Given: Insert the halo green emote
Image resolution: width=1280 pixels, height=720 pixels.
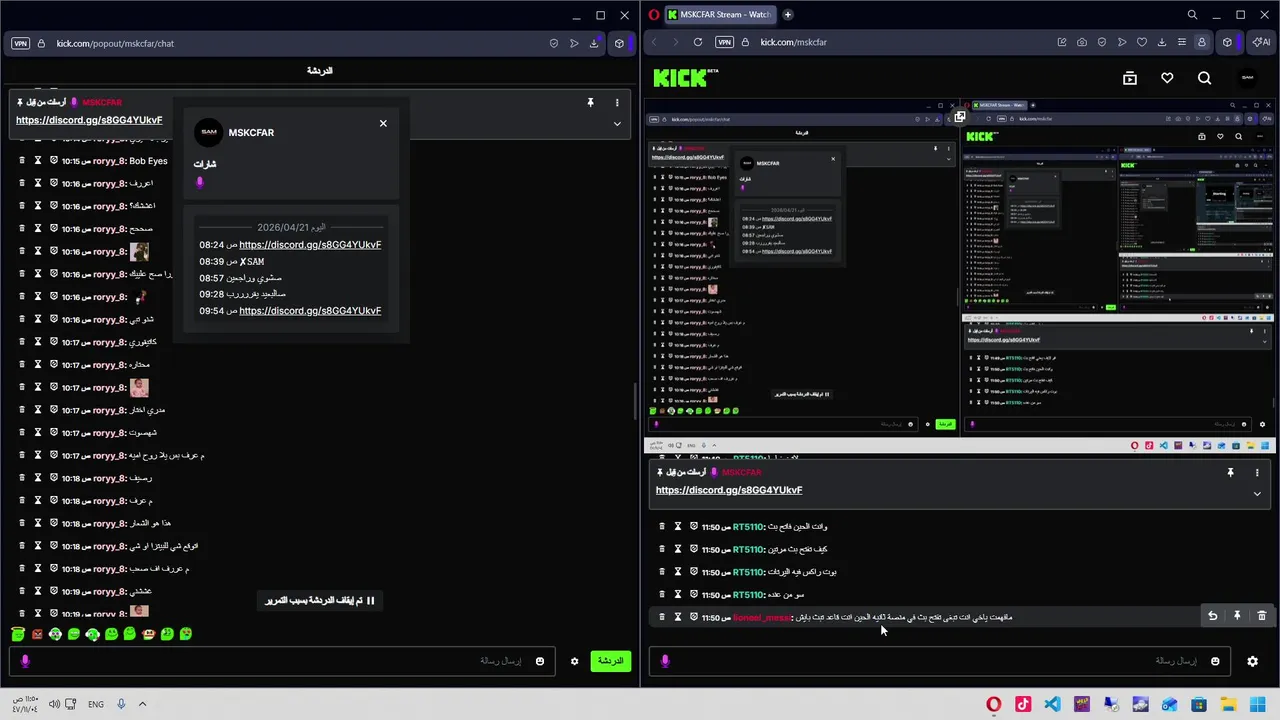Looking at the screenshot, I should 18,634.
